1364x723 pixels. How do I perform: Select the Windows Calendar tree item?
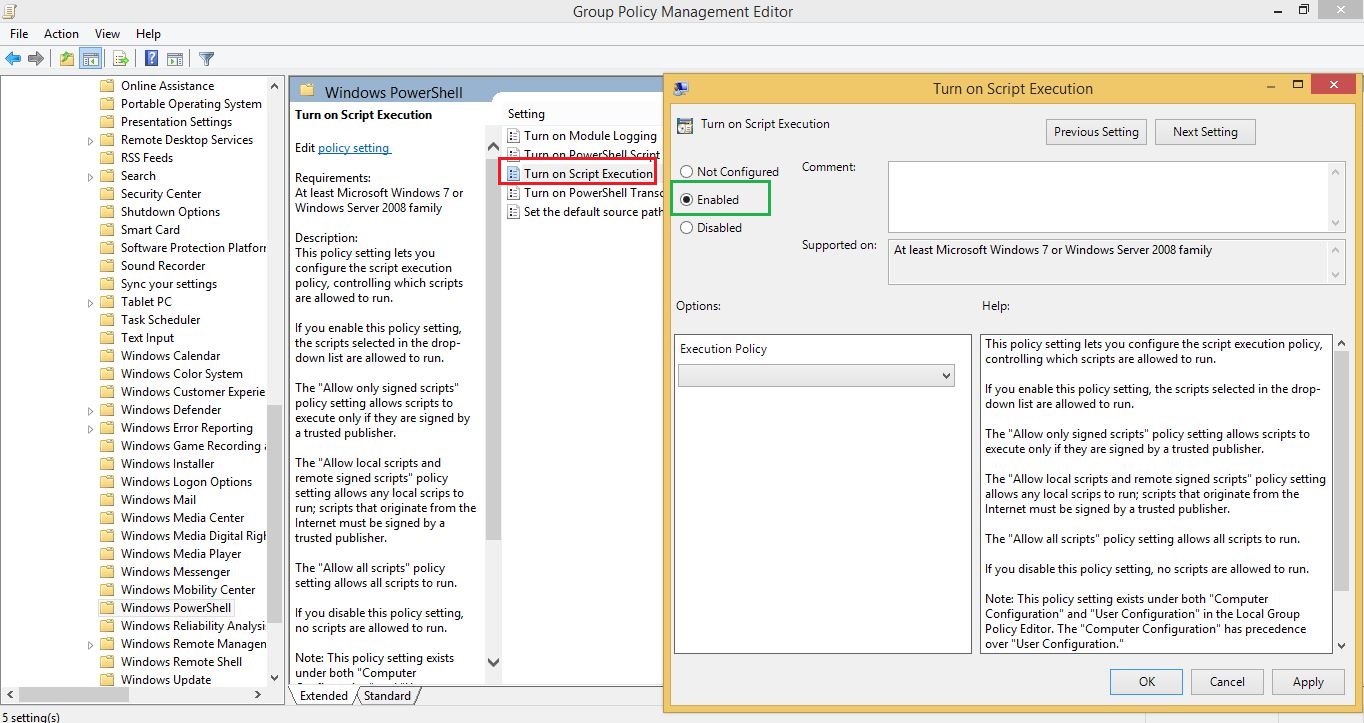[x=171, y=356]
